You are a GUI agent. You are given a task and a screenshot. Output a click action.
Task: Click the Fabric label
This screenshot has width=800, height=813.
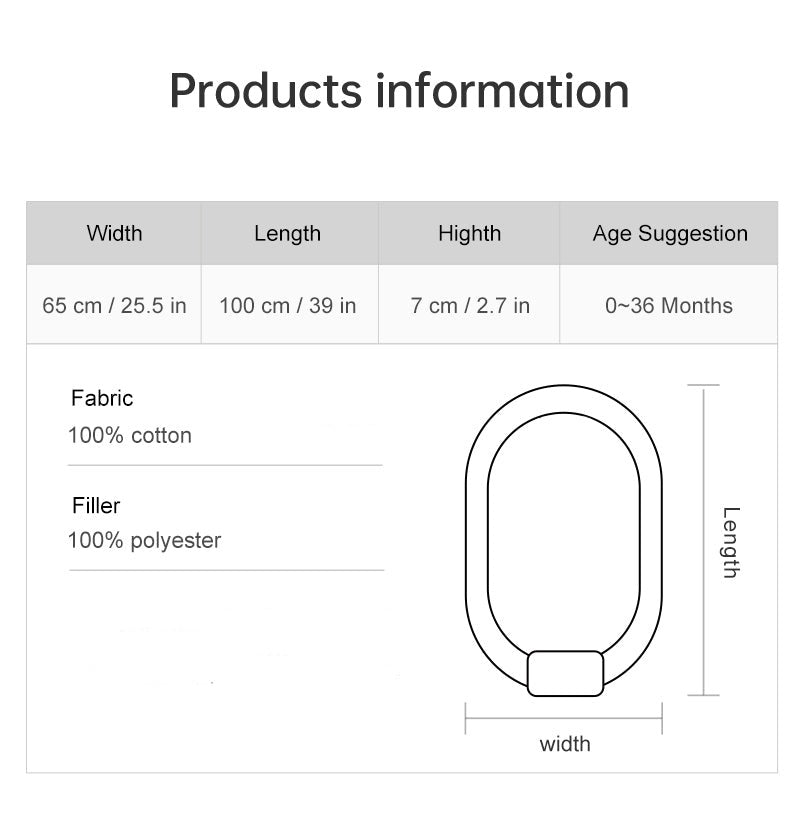102,398
